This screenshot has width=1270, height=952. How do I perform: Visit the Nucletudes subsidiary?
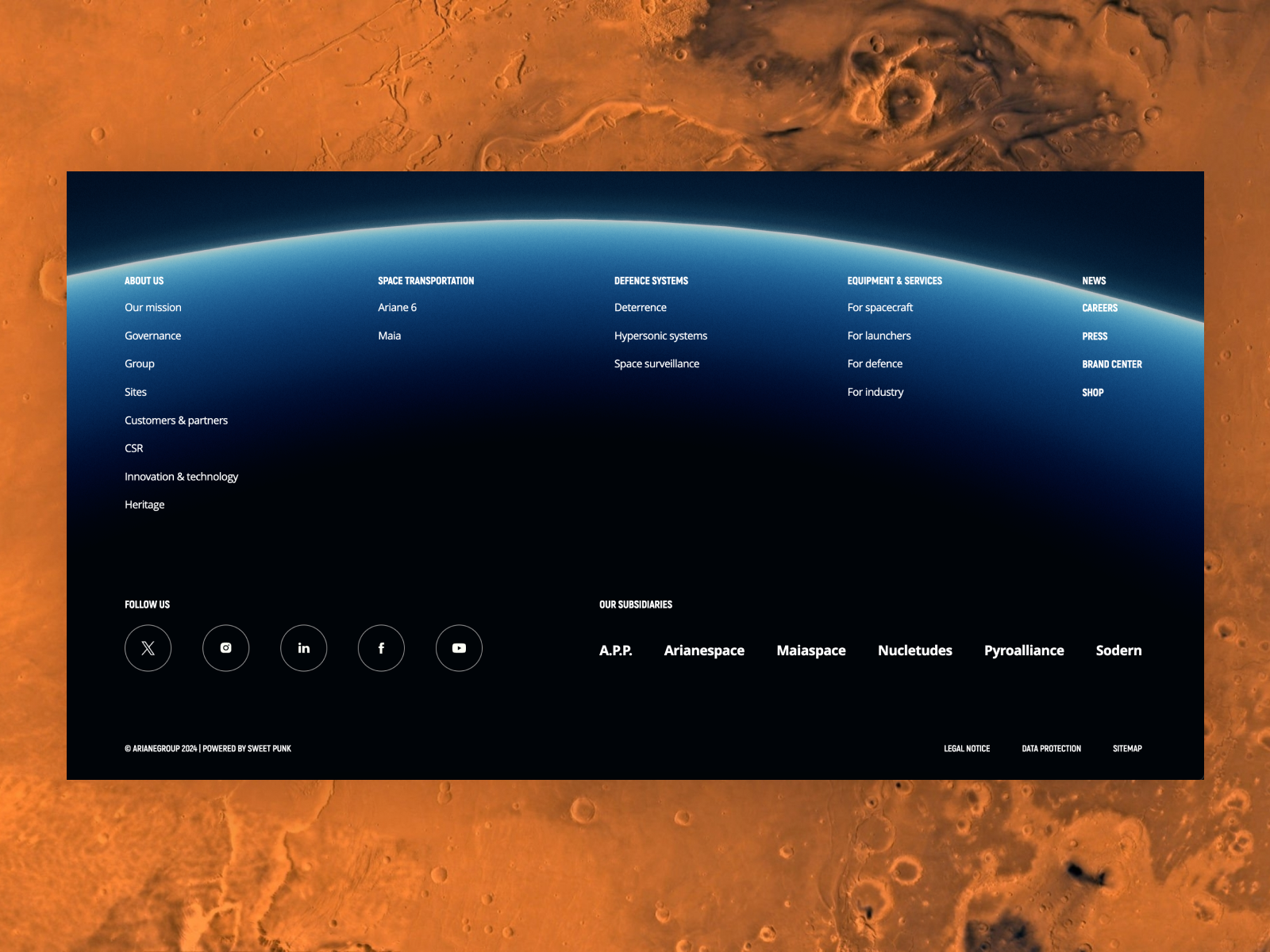pyautogui.click(x=915, y=651)
